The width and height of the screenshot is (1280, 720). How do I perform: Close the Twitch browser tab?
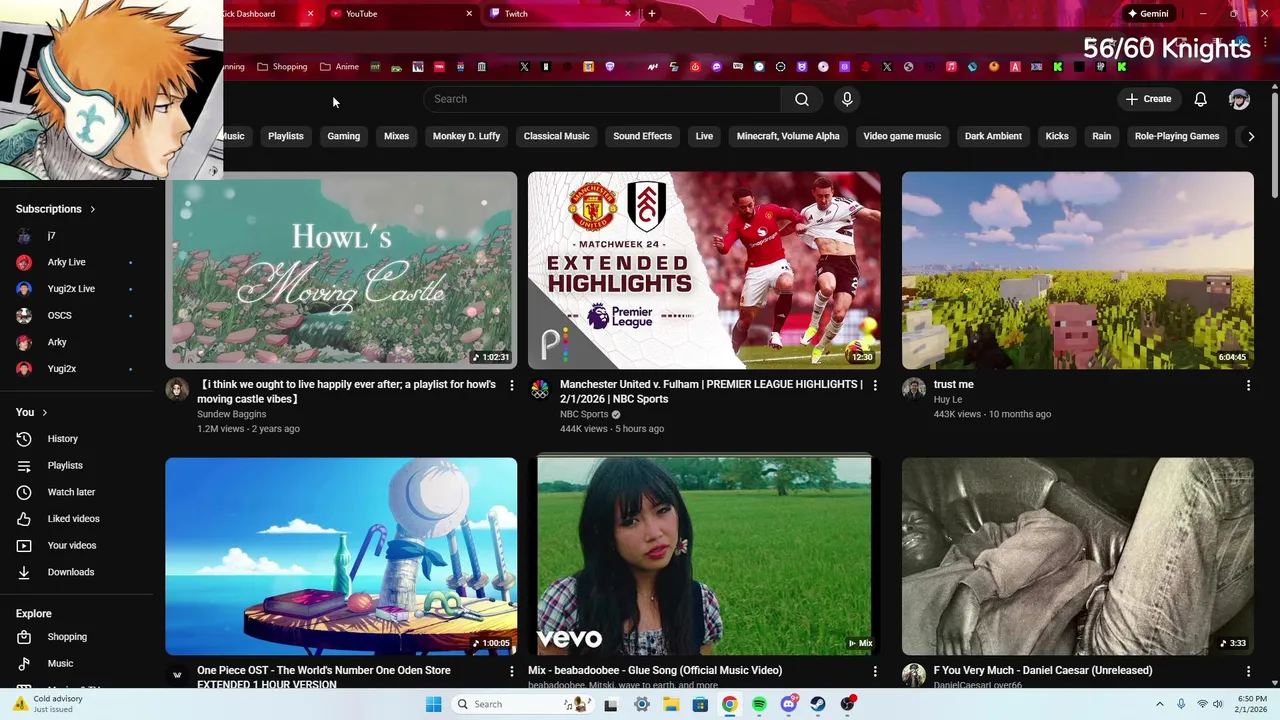(x=628, y=14)
